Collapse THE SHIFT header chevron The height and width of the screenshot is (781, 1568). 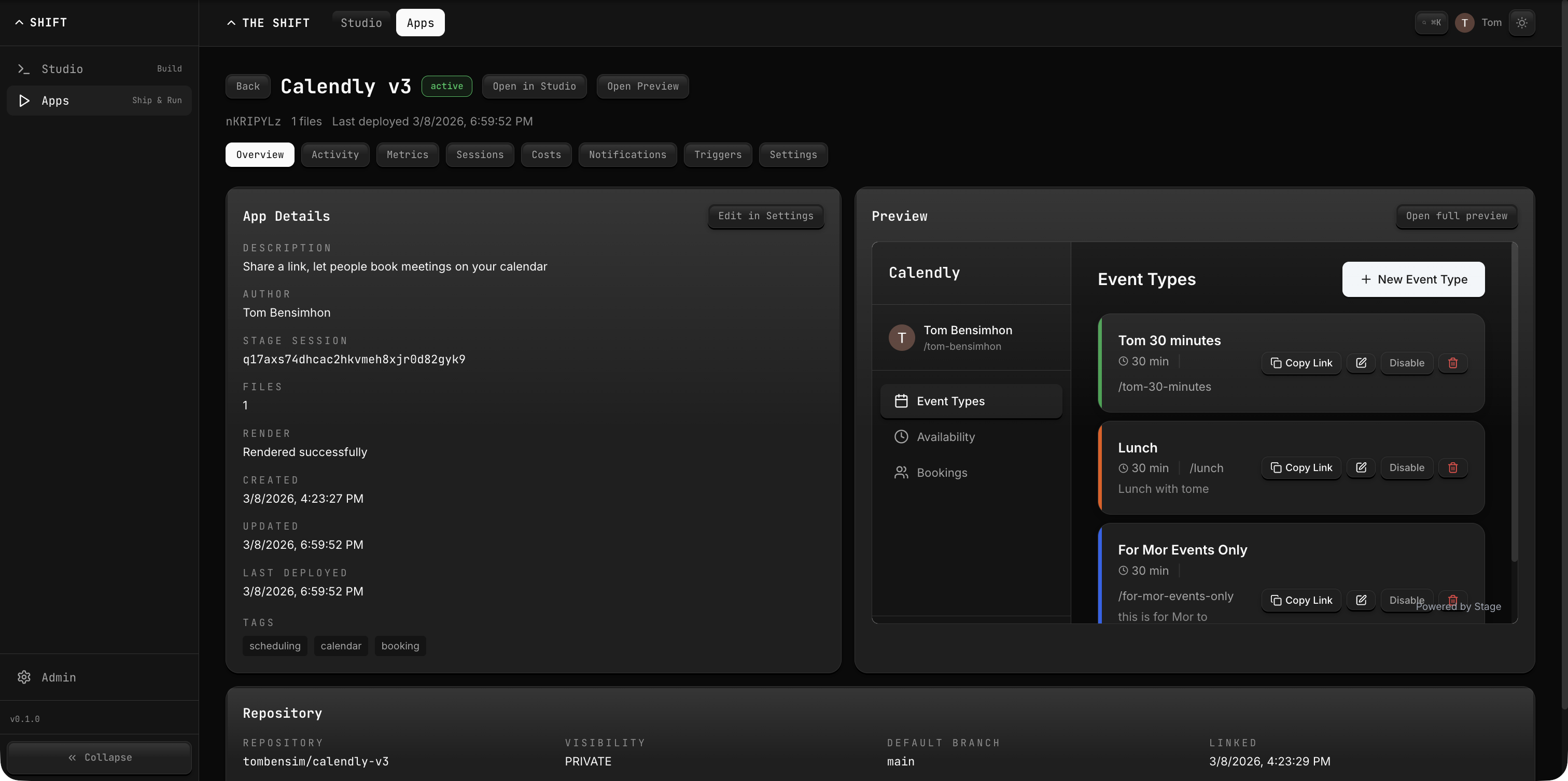tap(231, 22)
